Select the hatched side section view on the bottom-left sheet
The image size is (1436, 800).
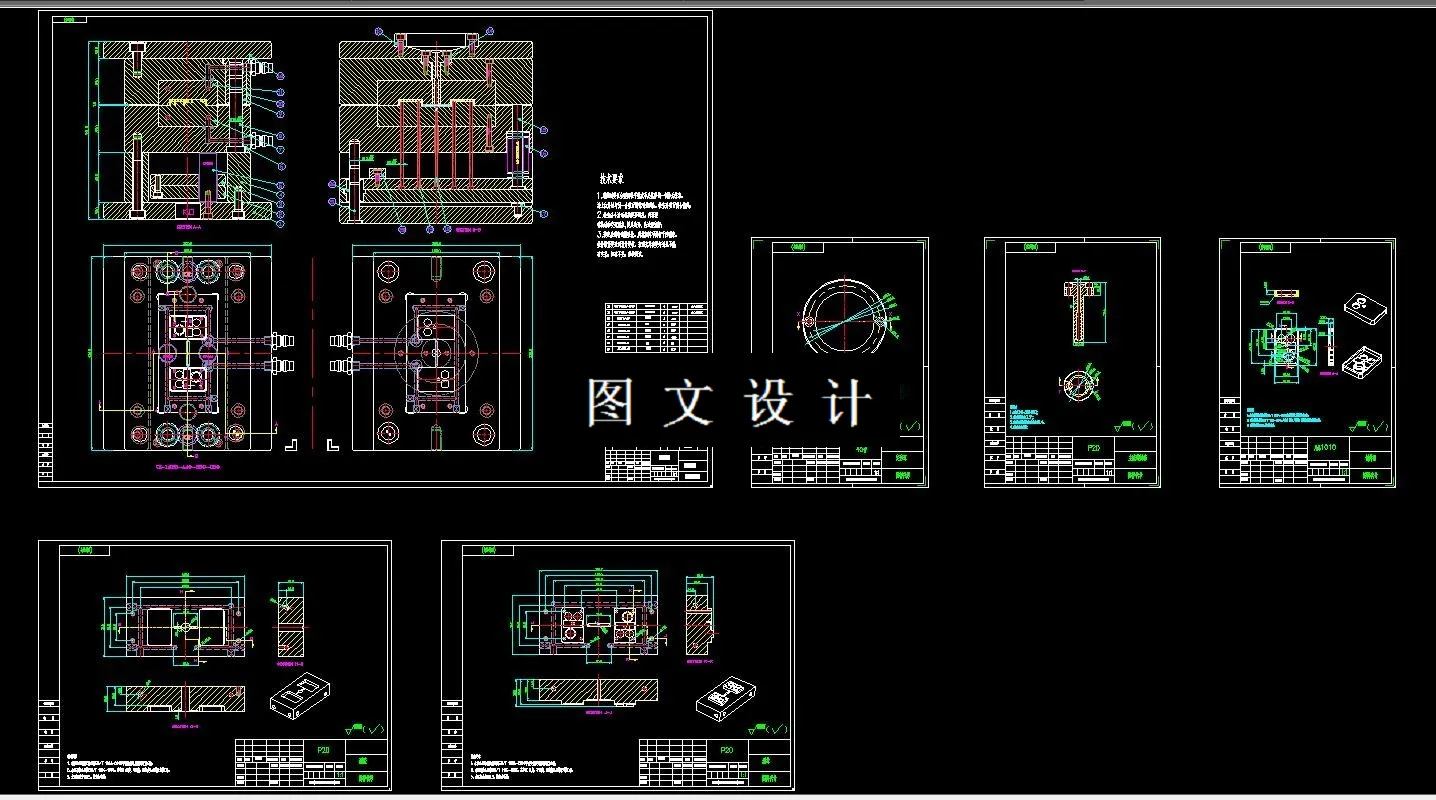tap(185, 698)
